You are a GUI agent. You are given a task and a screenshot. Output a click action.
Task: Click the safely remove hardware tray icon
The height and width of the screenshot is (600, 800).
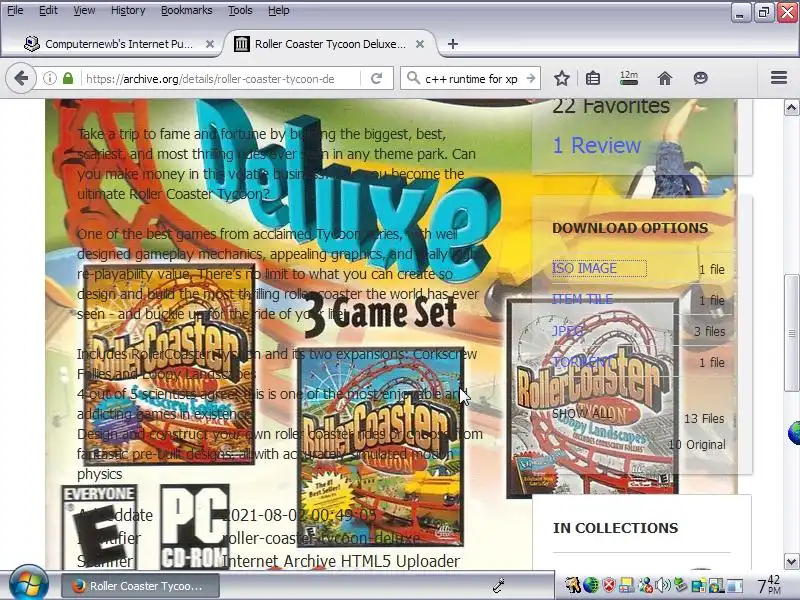coord(680,585)
